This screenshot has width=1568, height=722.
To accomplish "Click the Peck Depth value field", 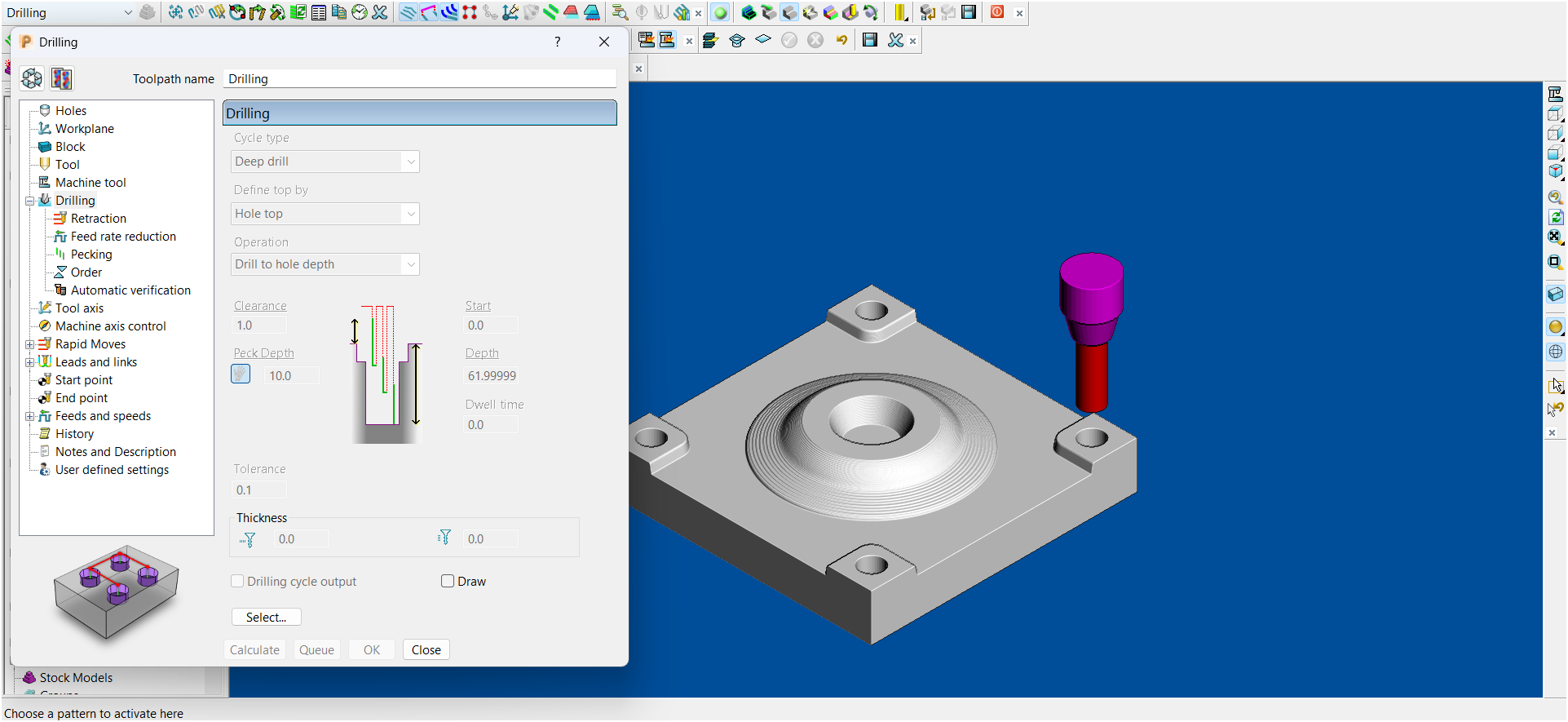I will [x=294, y=375].
